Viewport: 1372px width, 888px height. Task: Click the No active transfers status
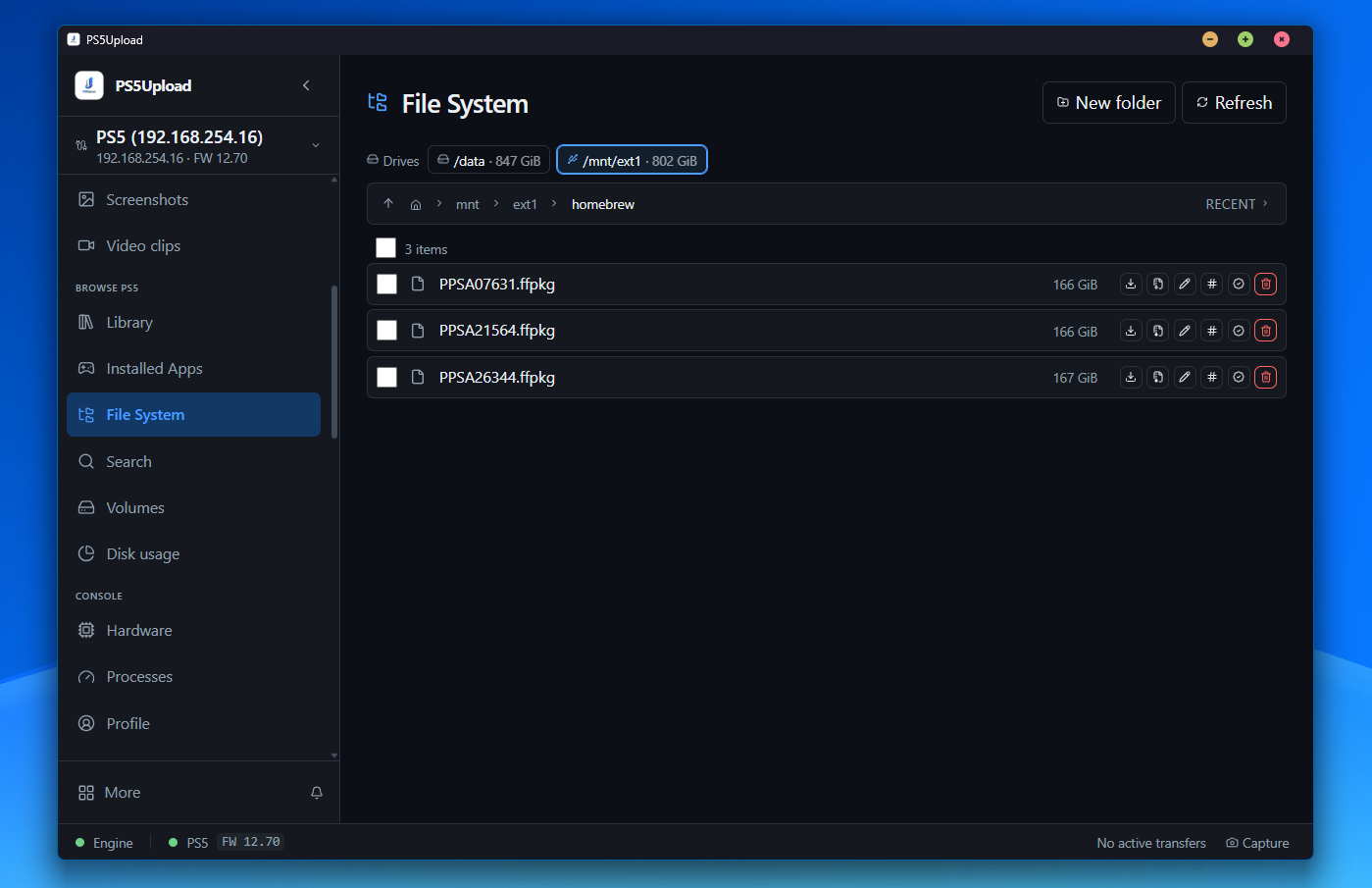1151,843
